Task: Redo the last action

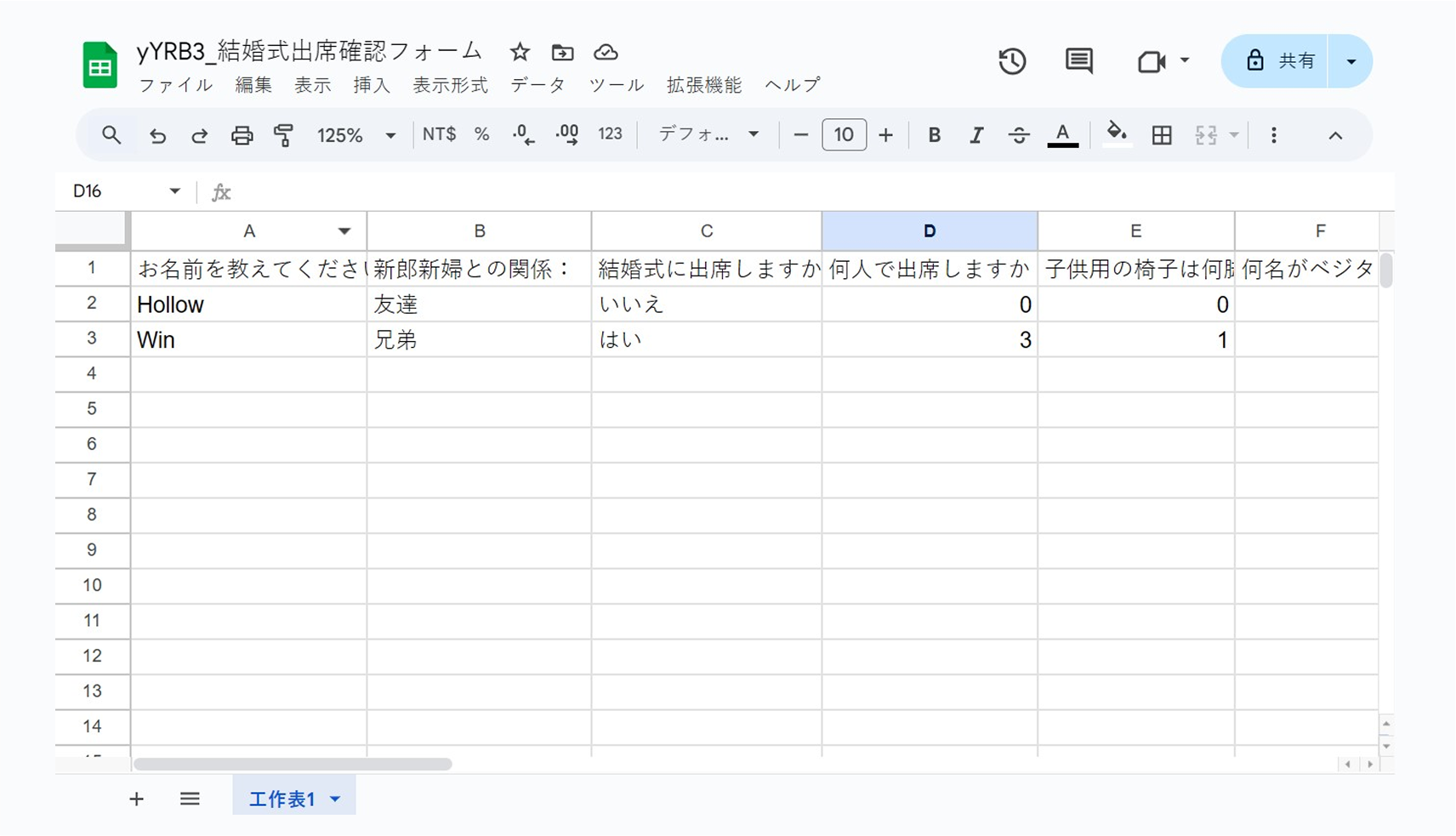Action: coord(199,135)
